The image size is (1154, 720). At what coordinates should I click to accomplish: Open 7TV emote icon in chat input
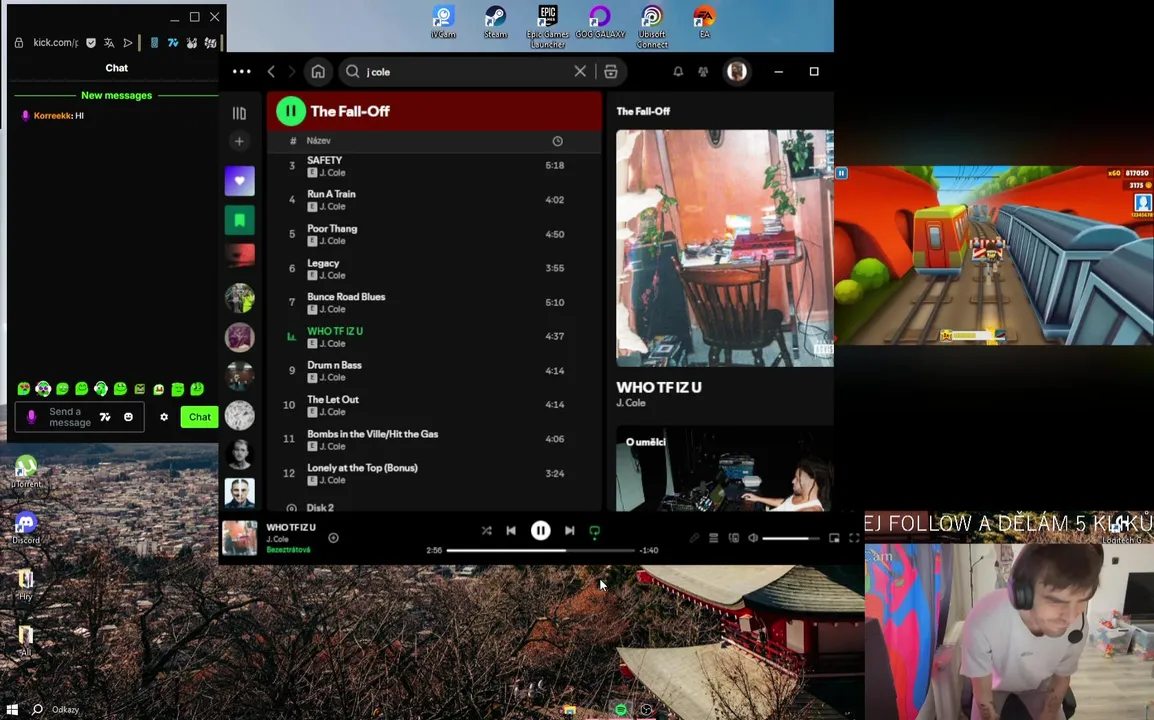(105, 417)
